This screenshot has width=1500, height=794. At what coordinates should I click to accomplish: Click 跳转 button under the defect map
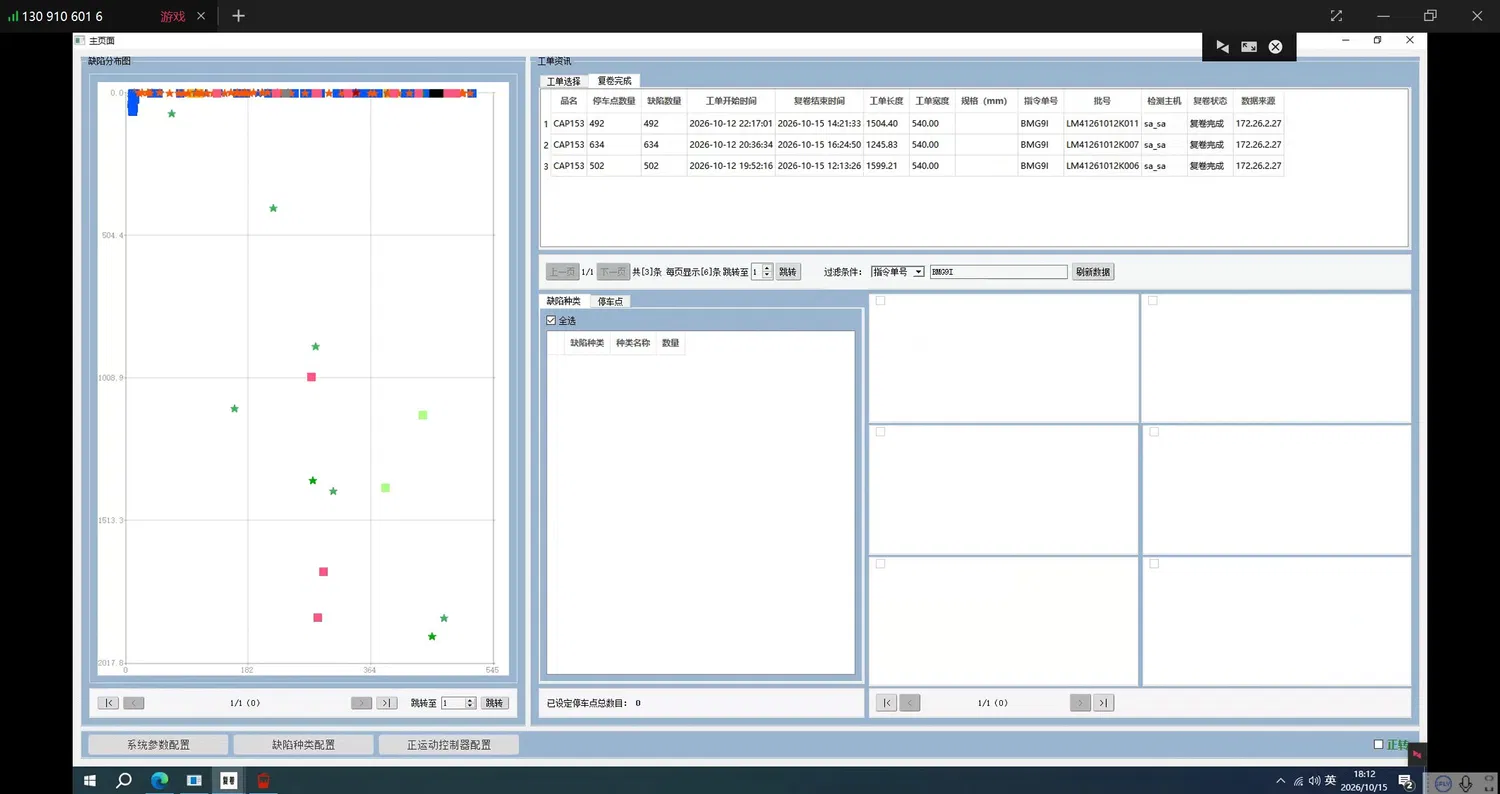pyautogui.click(x=494, y=703)
